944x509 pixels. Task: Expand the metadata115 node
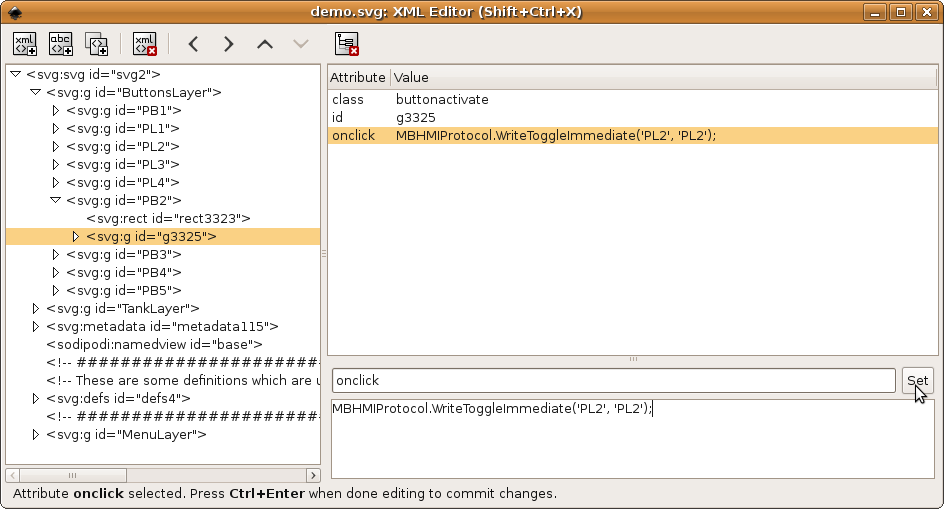pos(36,326)
